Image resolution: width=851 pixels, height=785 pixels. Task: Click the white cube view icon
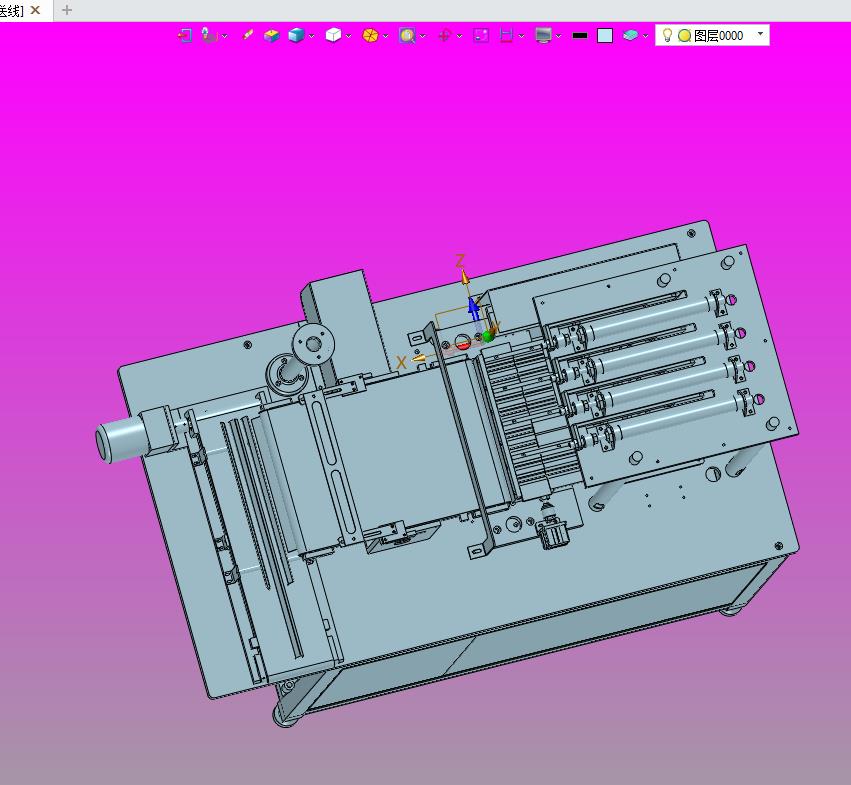click(x=333, y=35)
